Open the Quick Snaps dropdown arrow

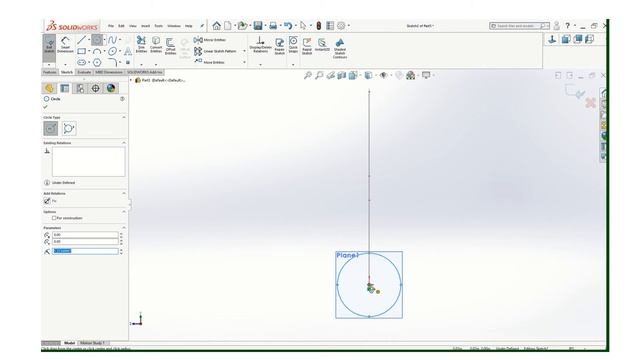point(293,64)
